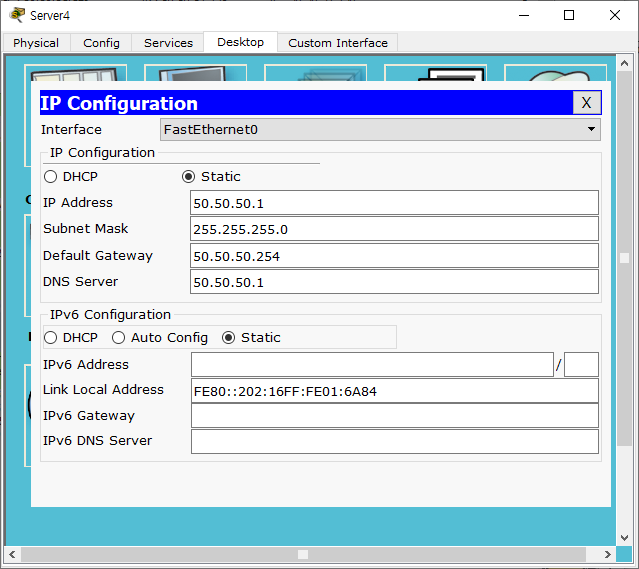This screenshot has height=569, width=639.
Task: Open the Services tab
Action: pyautogui.click(x=168, y=43)
